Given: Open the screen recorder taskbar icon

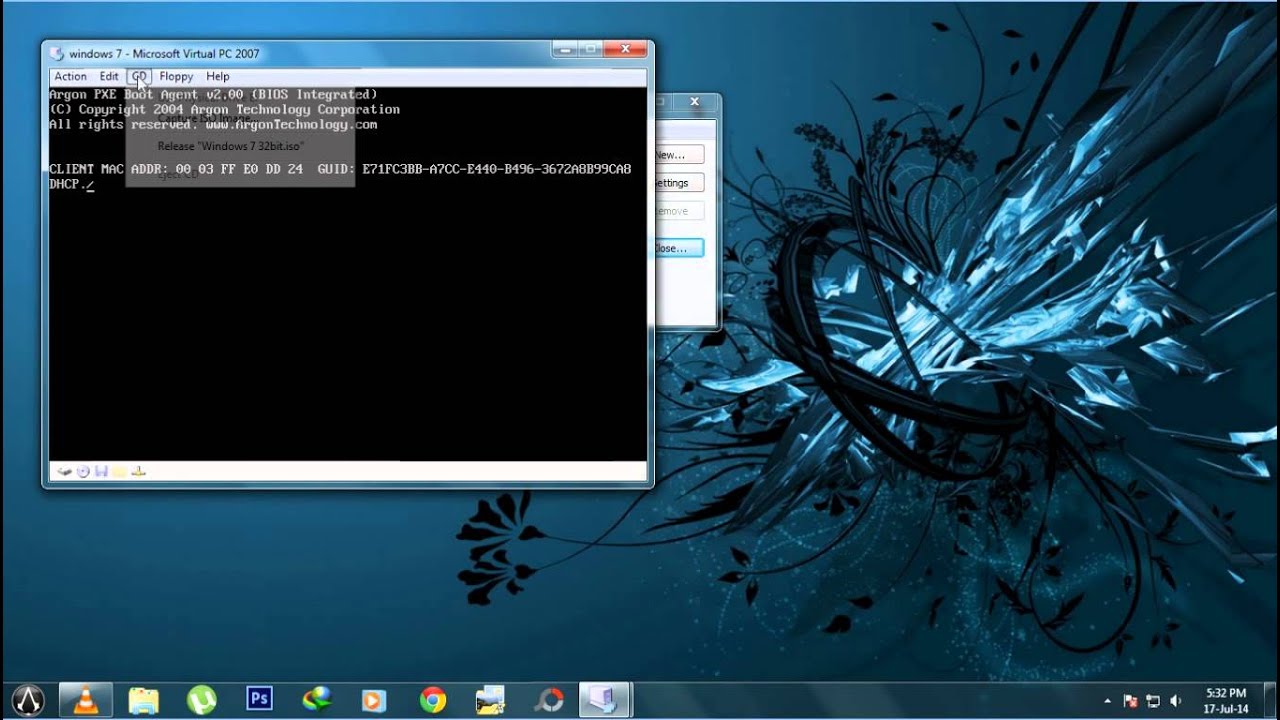Looking at the screenshot, I should (x=548, y=700).
